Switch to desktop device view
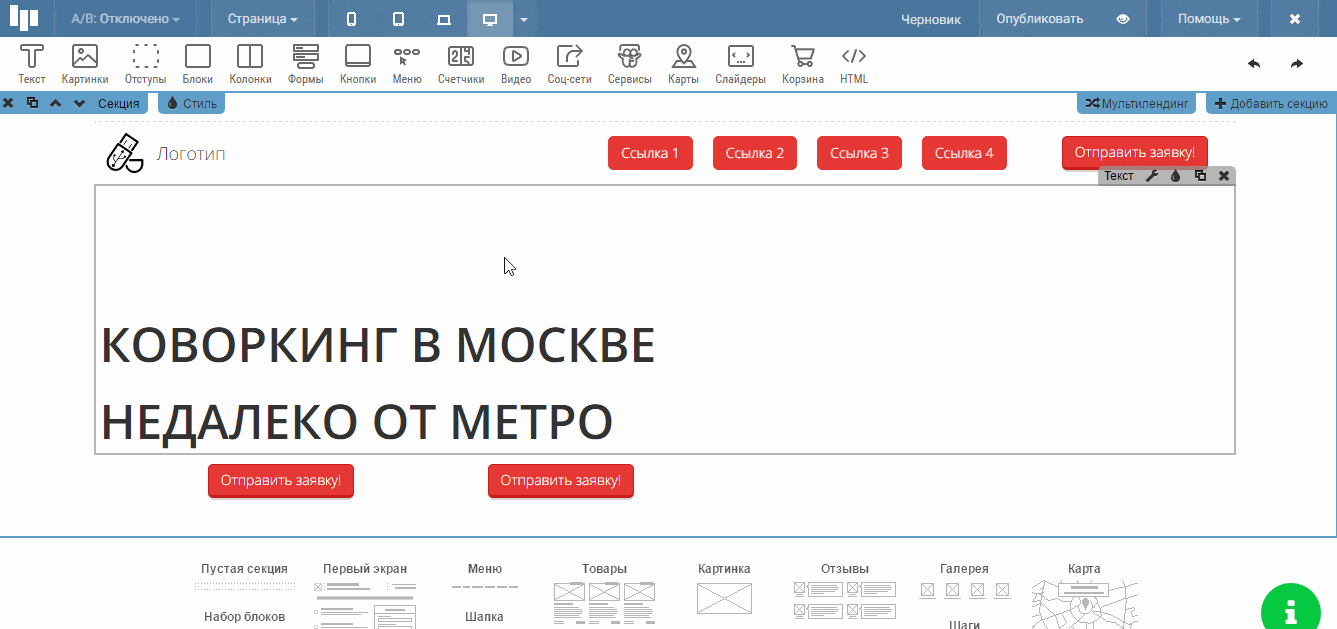 pyautogui.click(x=490, y=19)
